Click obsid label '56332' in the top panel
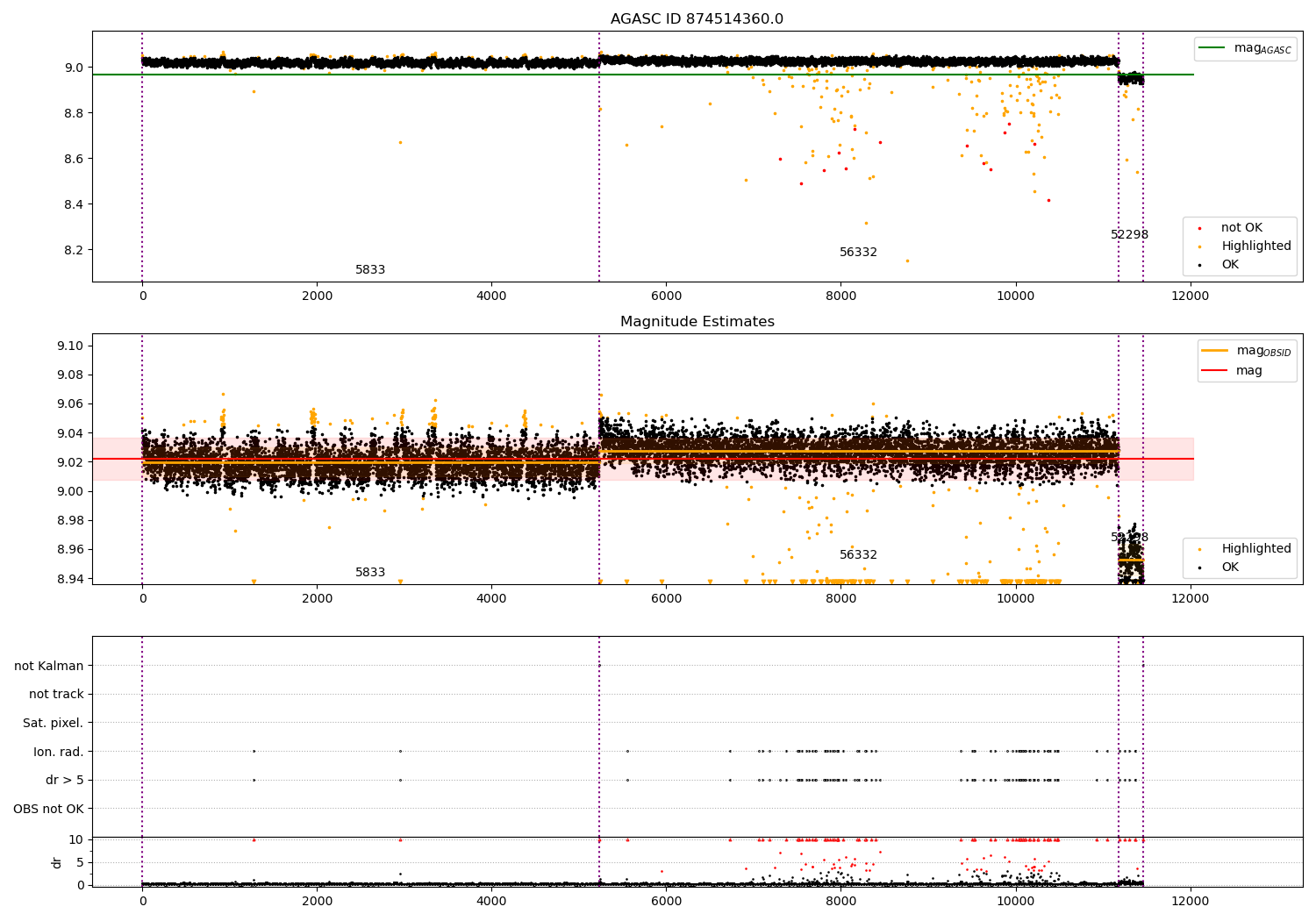 tap(858, 253)
